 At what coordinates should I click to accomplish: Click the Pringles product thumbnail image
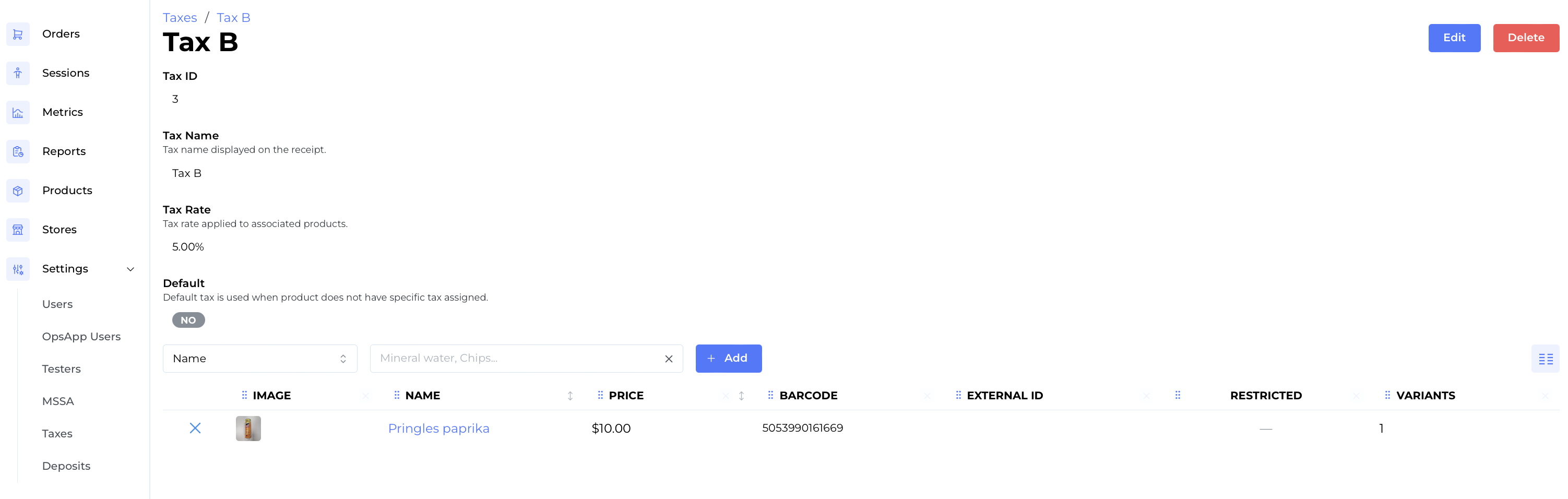tap(248, 428)
